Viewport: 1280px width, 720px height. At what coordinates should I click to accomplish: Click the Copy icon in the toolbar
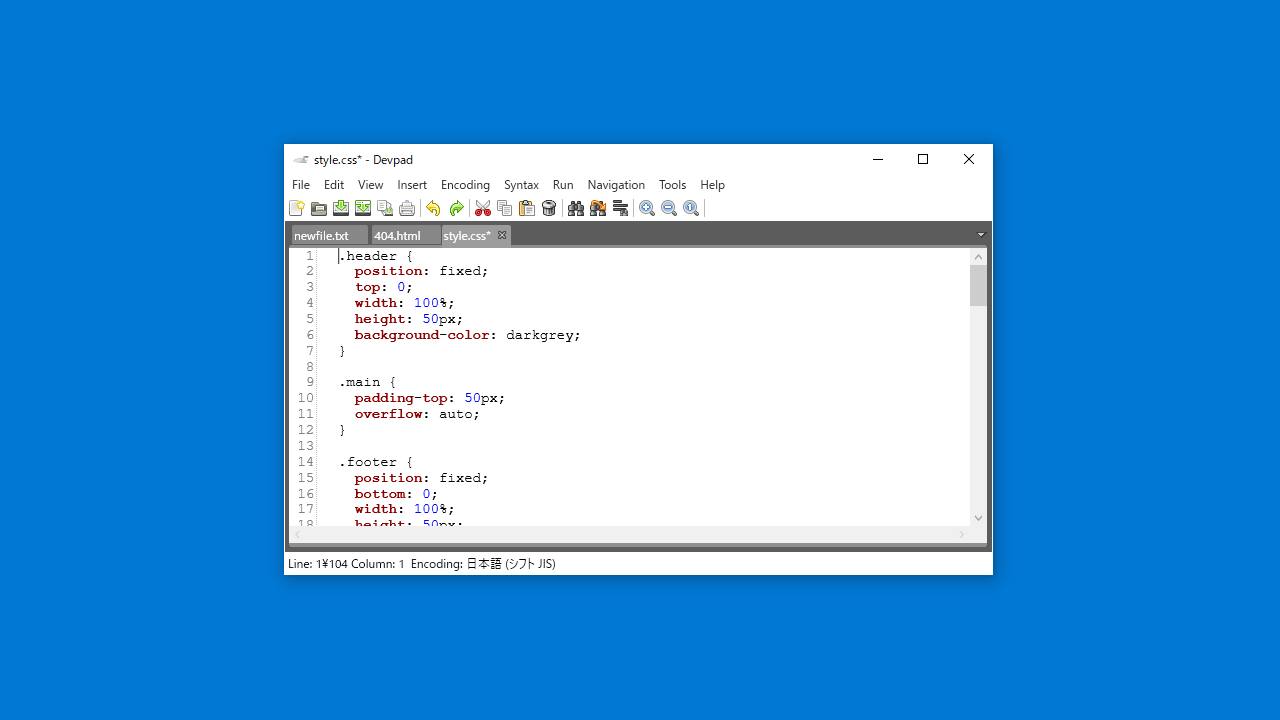pos(505,208)
